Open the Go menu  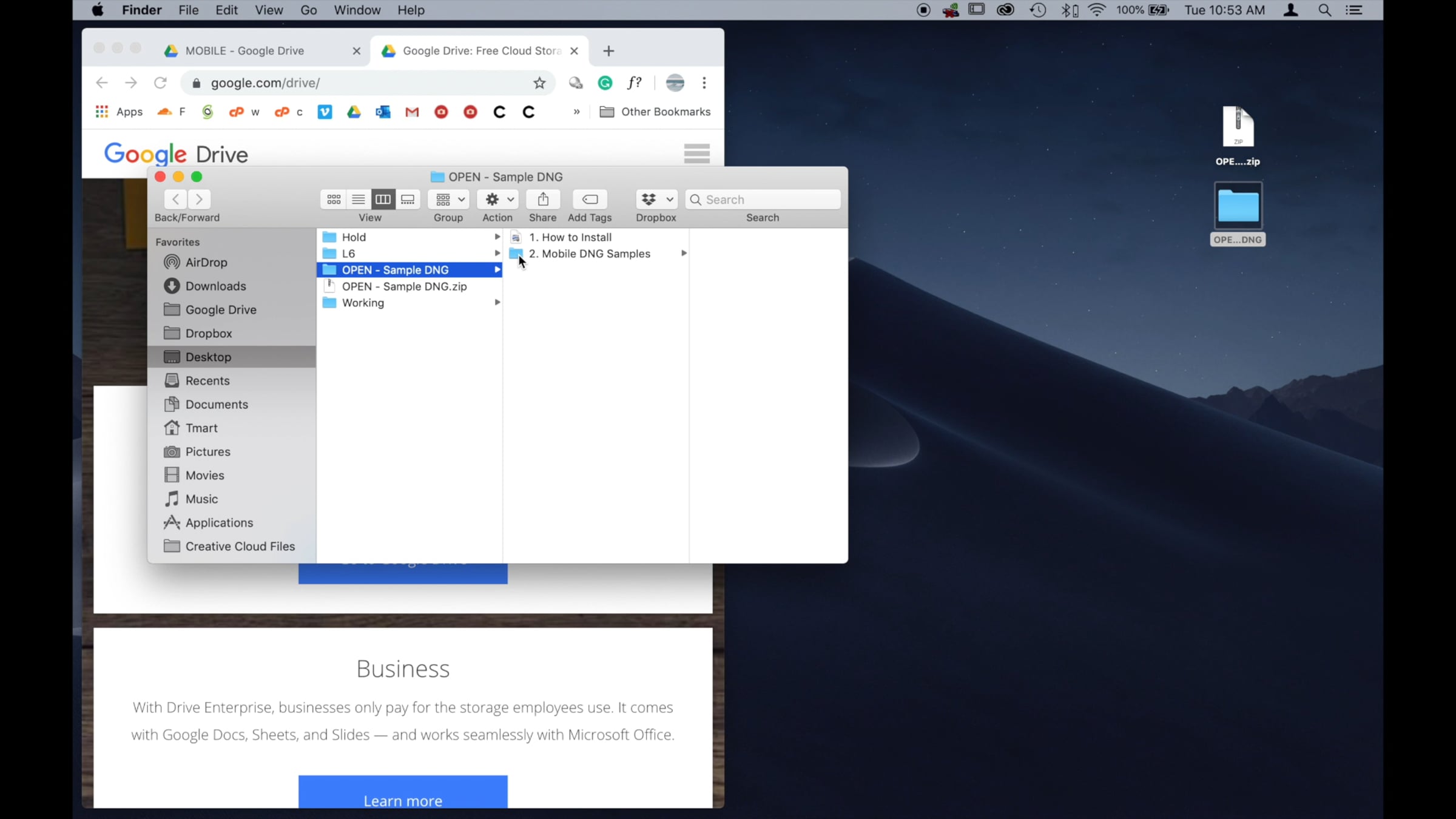click(x=308, y=10)
